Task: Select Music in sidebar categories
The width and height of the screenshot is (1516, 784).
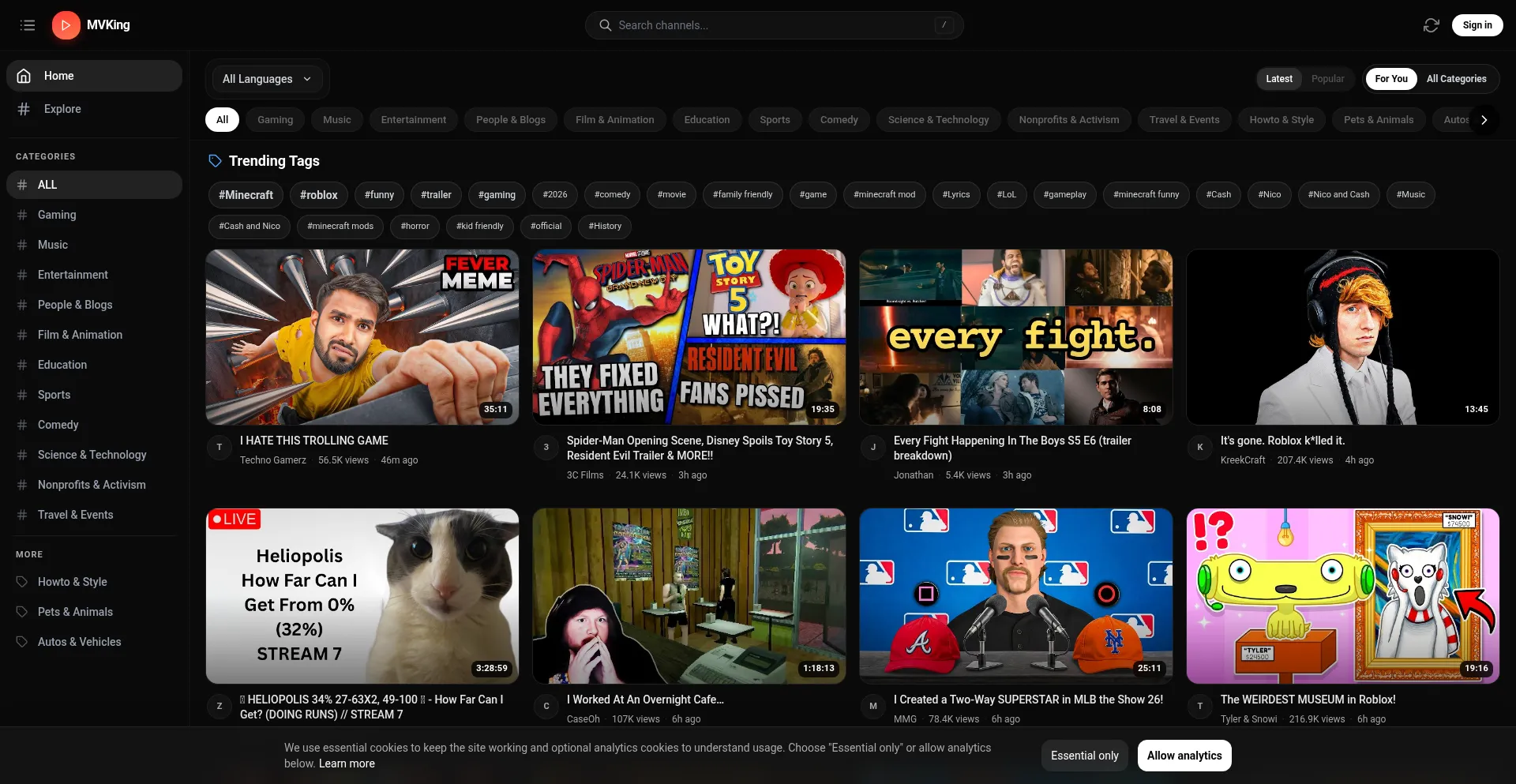Action: 94,245
